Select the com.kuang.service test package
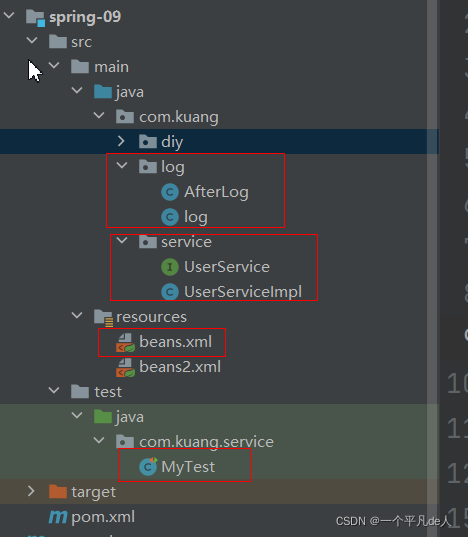 pyautogui.click(x=206, y=442)
